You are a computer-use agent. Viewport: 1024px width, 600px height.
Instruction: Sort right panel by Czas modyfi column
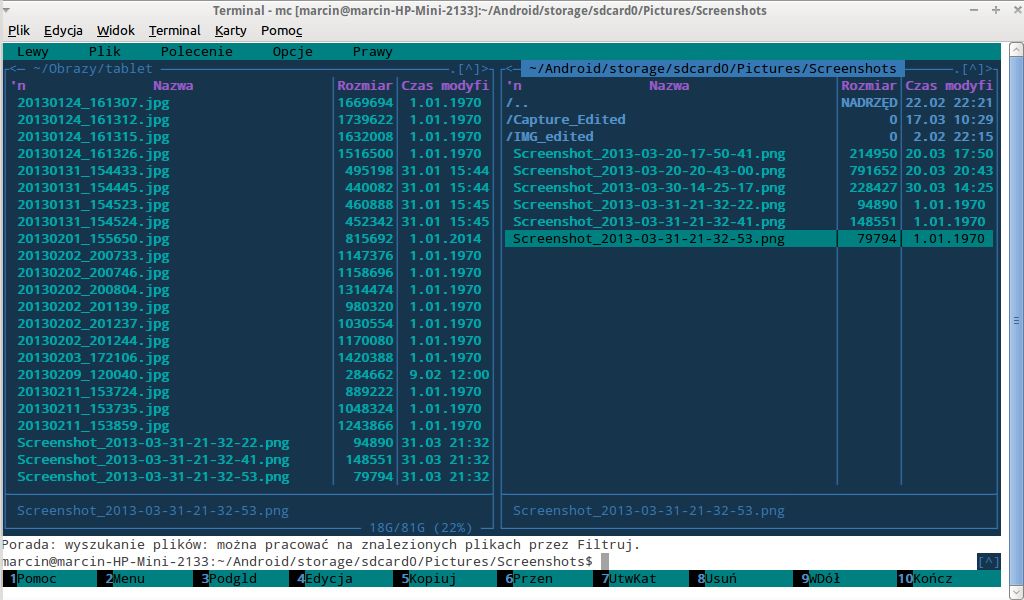pos(949,86)
